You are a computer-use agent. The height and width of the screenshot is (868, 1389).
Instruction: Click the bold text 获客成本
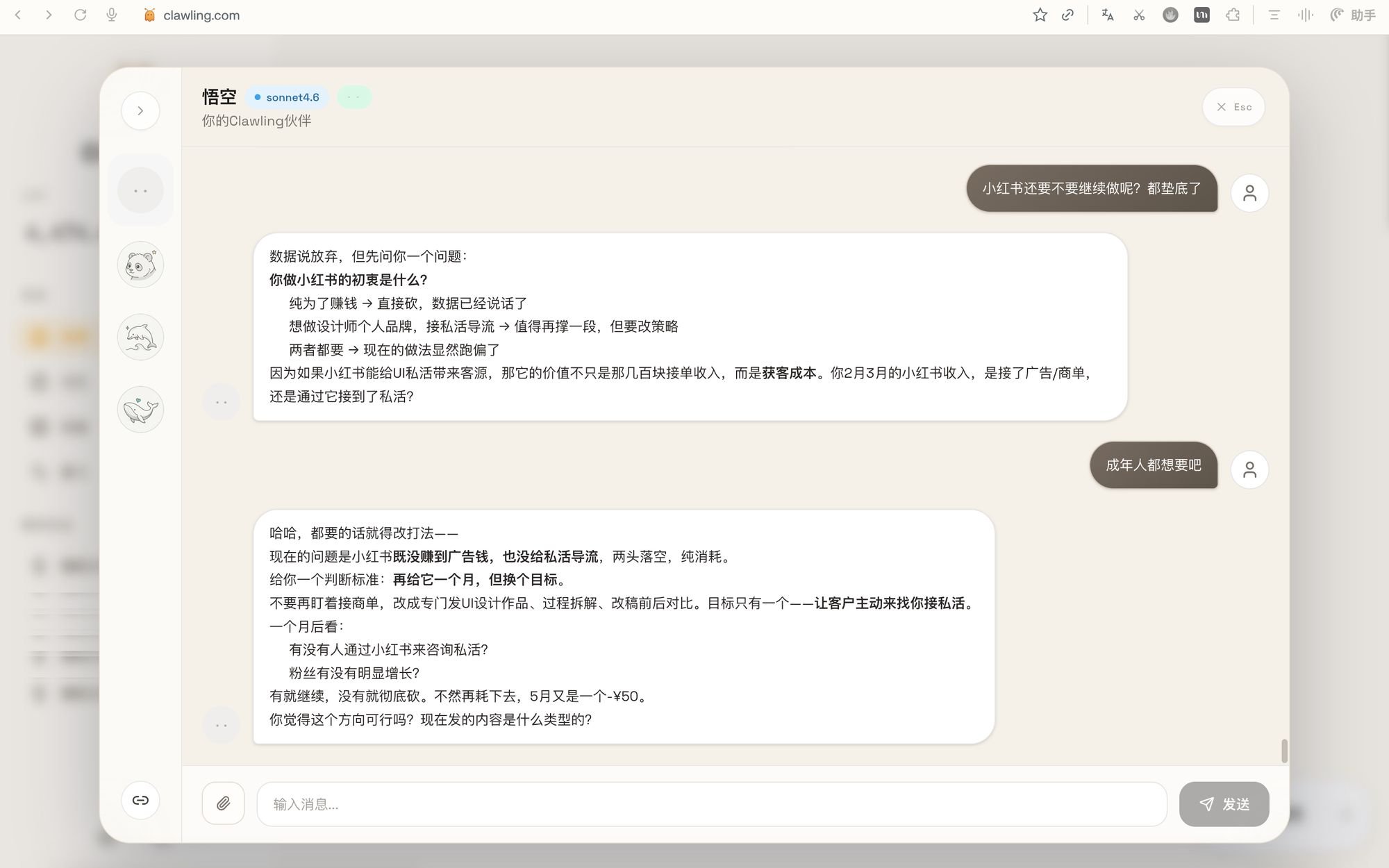coord(789,373)
